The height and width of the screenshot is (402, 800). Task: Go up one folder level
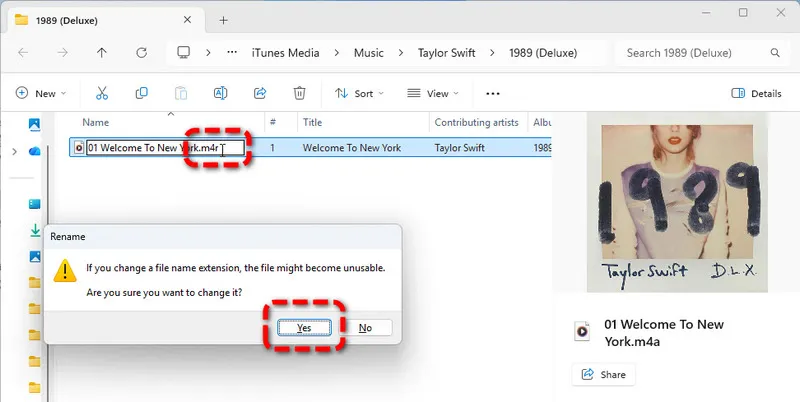tap(102, 53)
